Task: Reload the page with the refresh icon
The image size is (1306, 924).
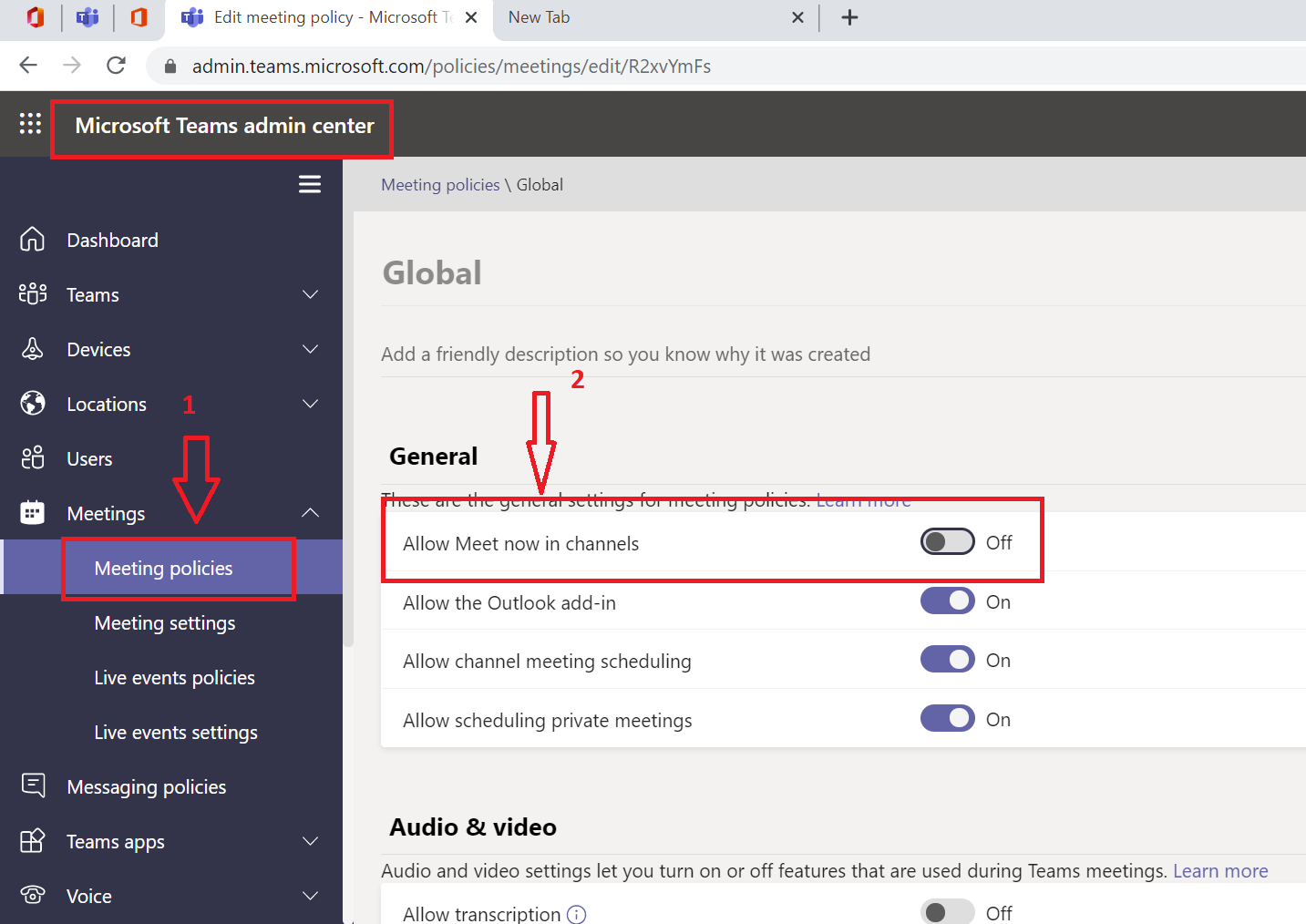Action: tap(116, 65)
